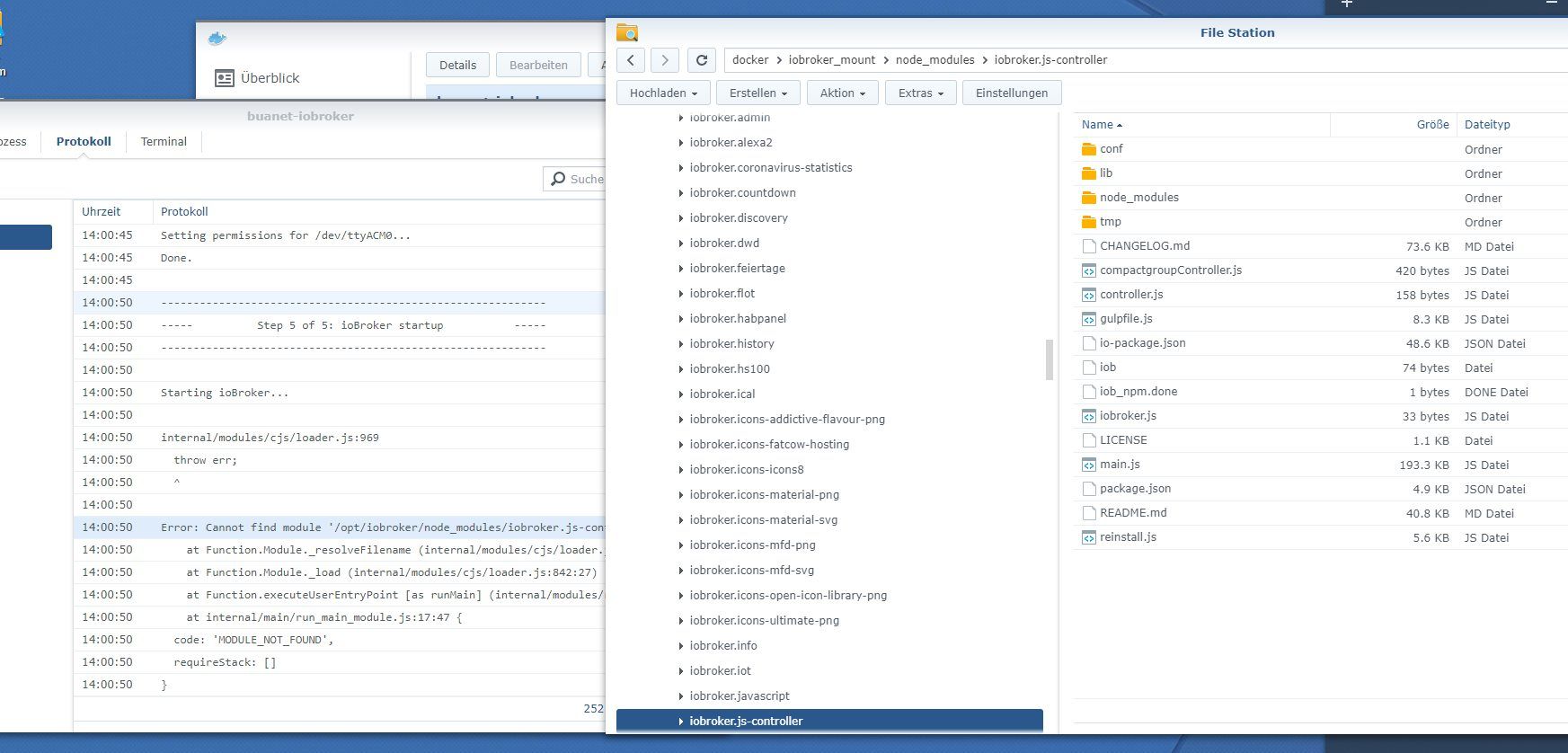1568x753 pixels.
Task: Expand the iobroker.alexa2 tree node
Action: (681, 143)
